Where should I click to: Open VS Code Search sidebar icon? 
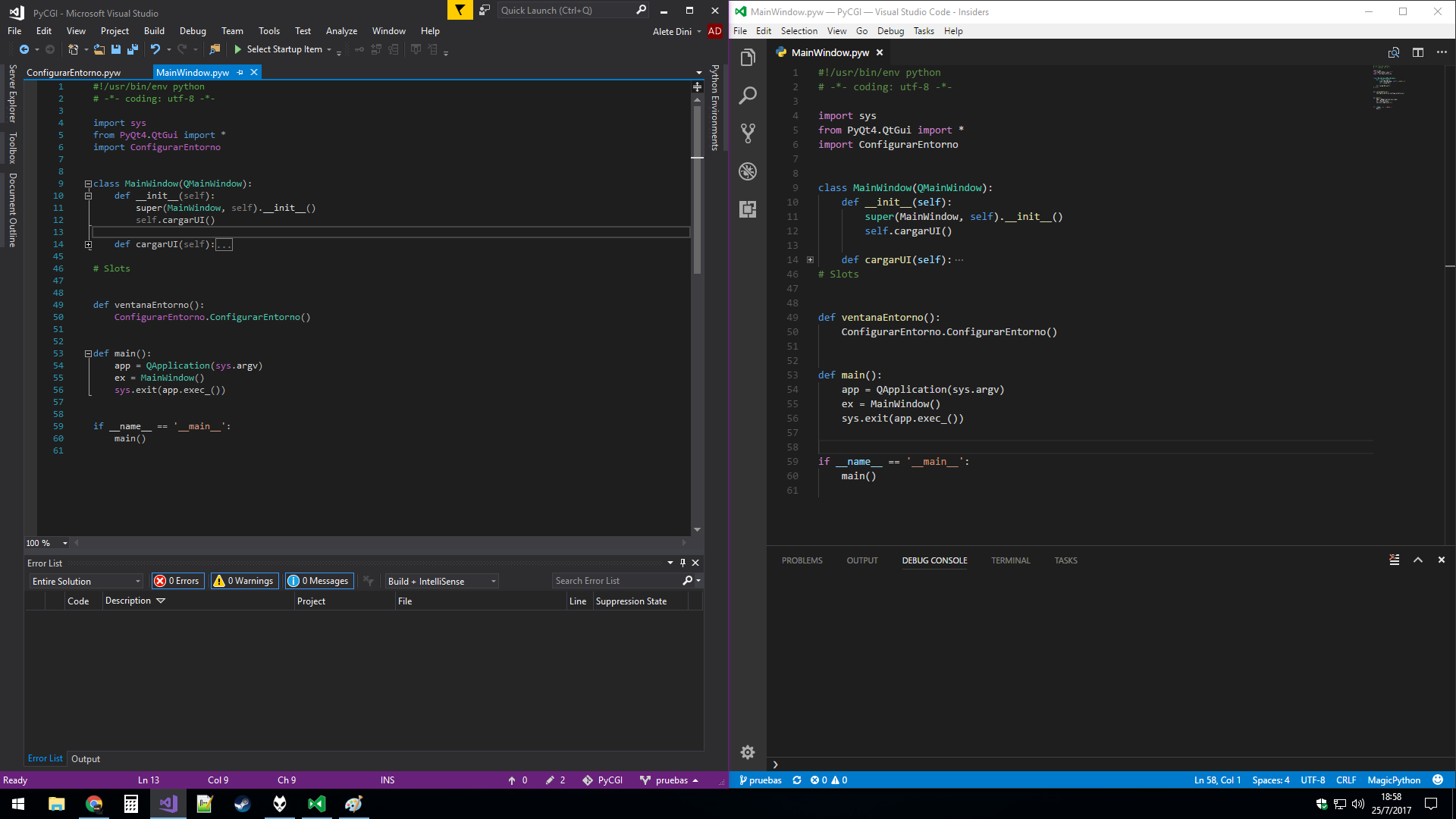point(748,96)
